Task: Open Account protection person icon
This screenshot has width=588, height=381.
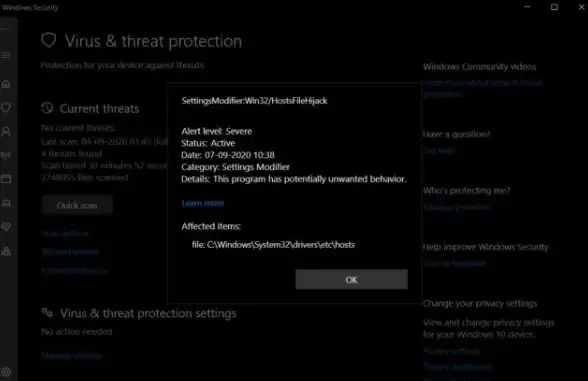Action: pos(6,131)
